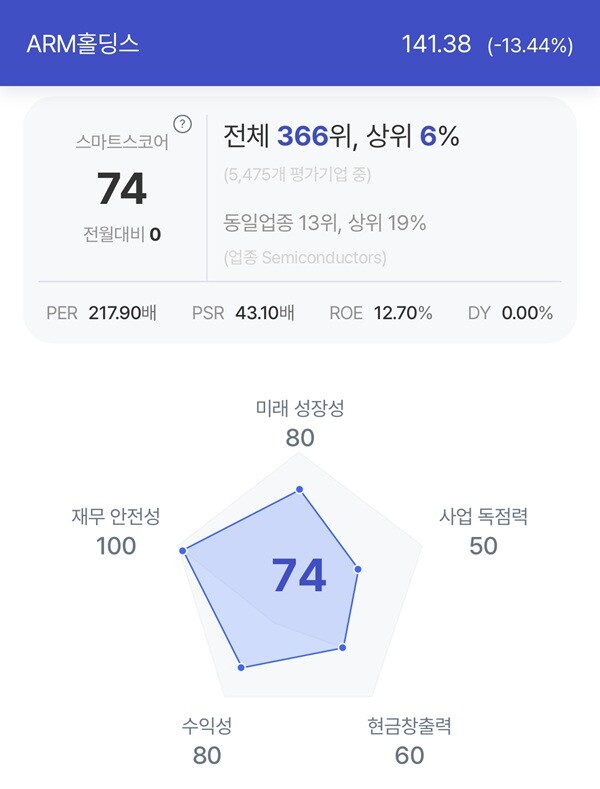The height and width of the screenshot is (789, 600).
Task: Tap the 재무 안전성 100 label
Action: click(x=116, y=532)
